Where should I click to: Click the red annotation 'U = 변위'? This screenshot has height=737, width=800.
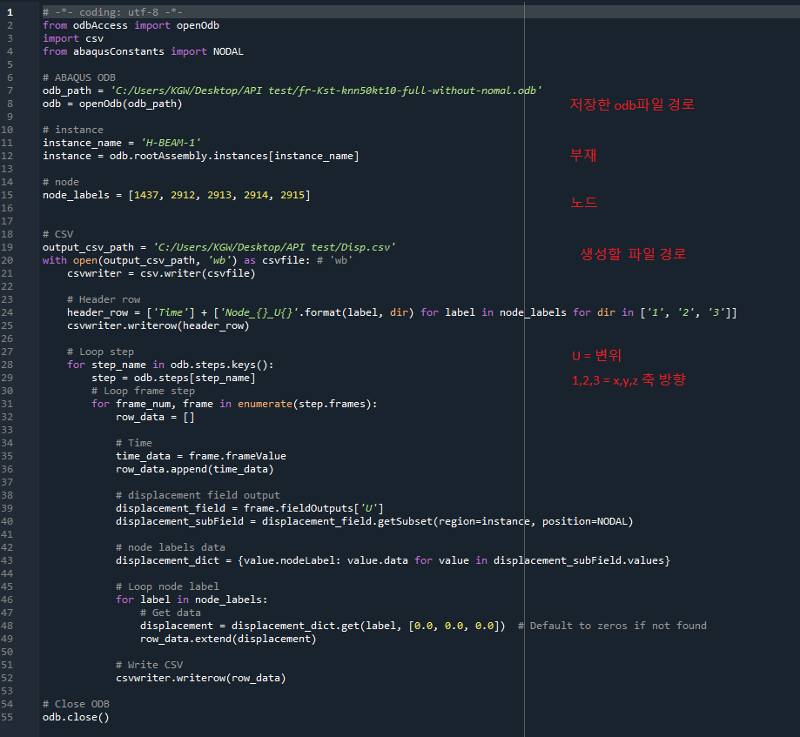[596, 355]
